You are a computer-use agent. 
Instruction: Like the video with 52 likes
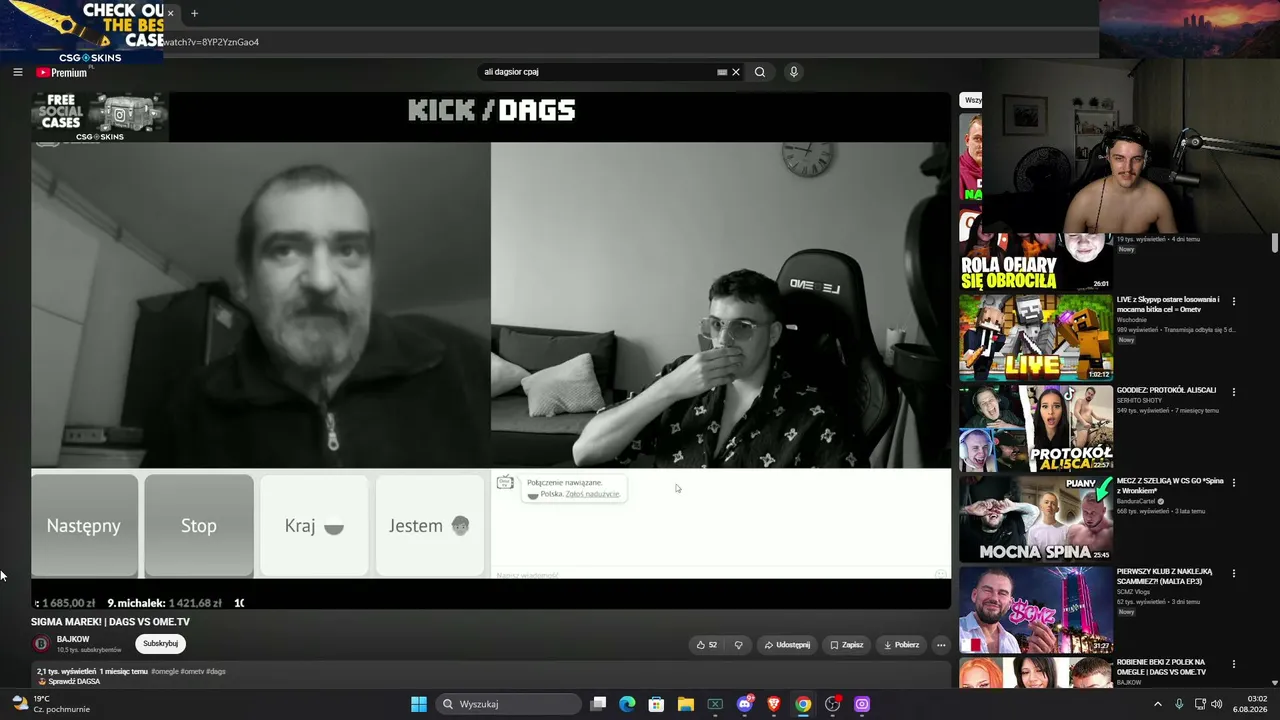pyautogui.click(x=707, y=645)
